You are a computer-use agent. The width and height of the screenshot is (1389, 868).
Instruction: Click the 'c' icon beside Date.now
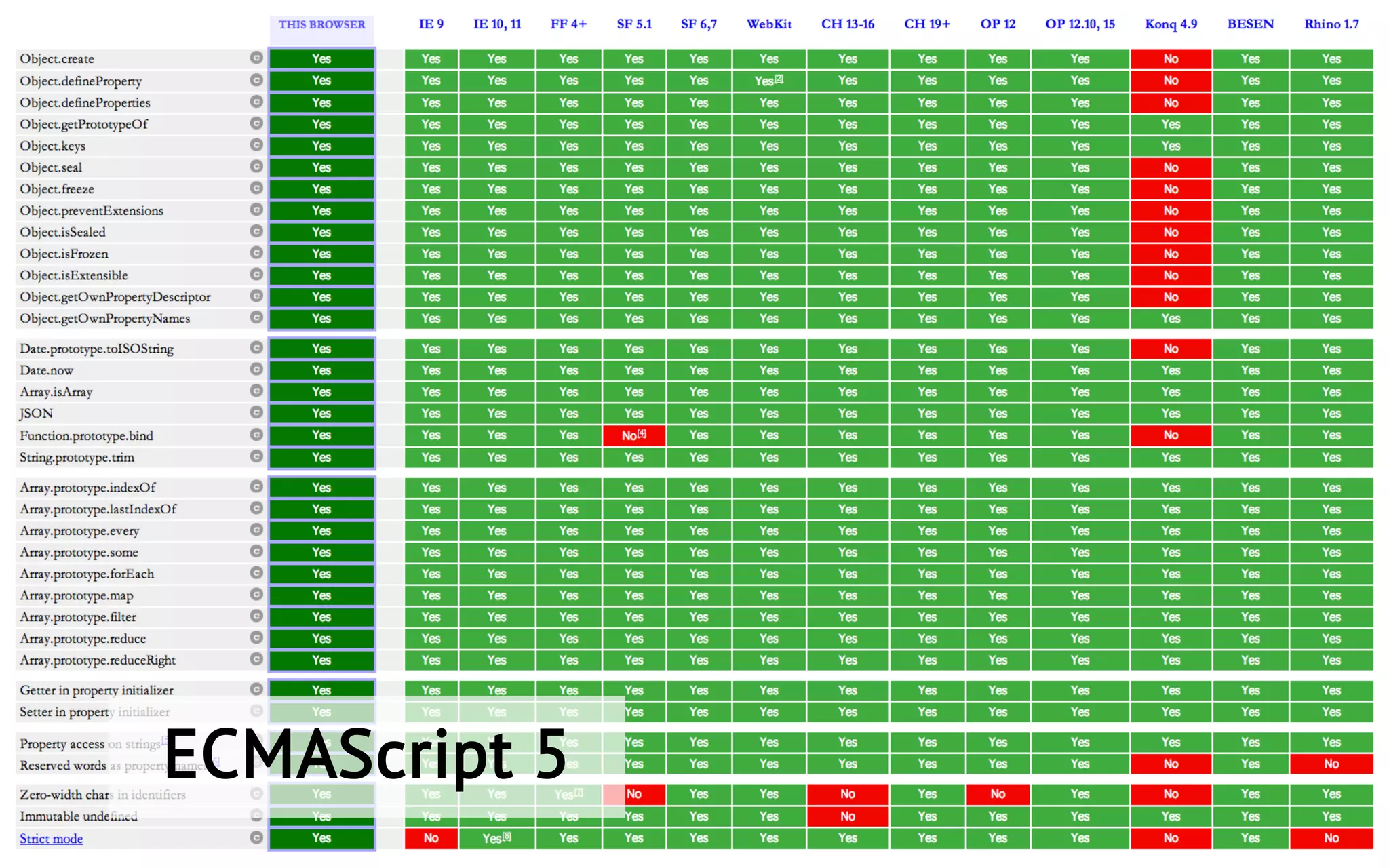click(x=256, y=370)
